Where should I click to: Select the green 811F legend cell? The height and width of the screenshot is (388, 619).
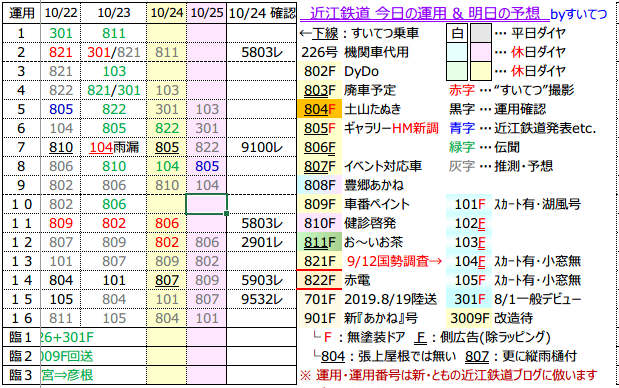click(x=319, y=242)
